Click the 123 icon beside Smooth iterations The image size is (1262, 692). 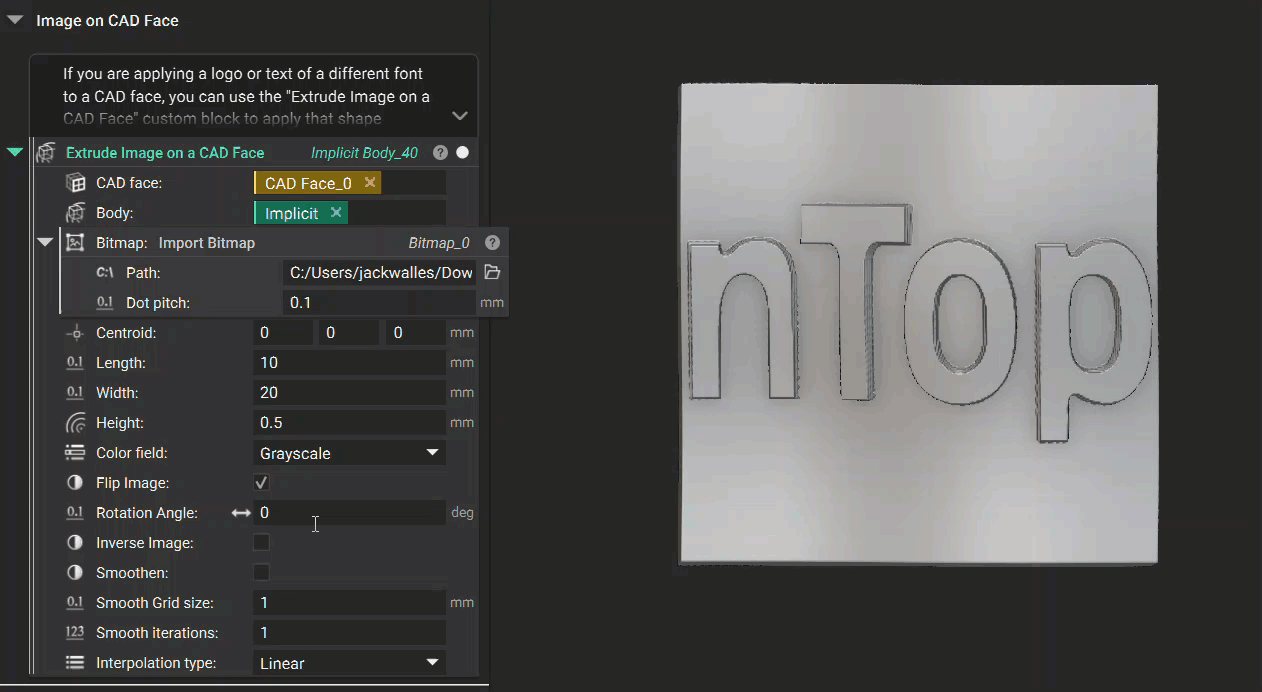click(x=73, y=632)
